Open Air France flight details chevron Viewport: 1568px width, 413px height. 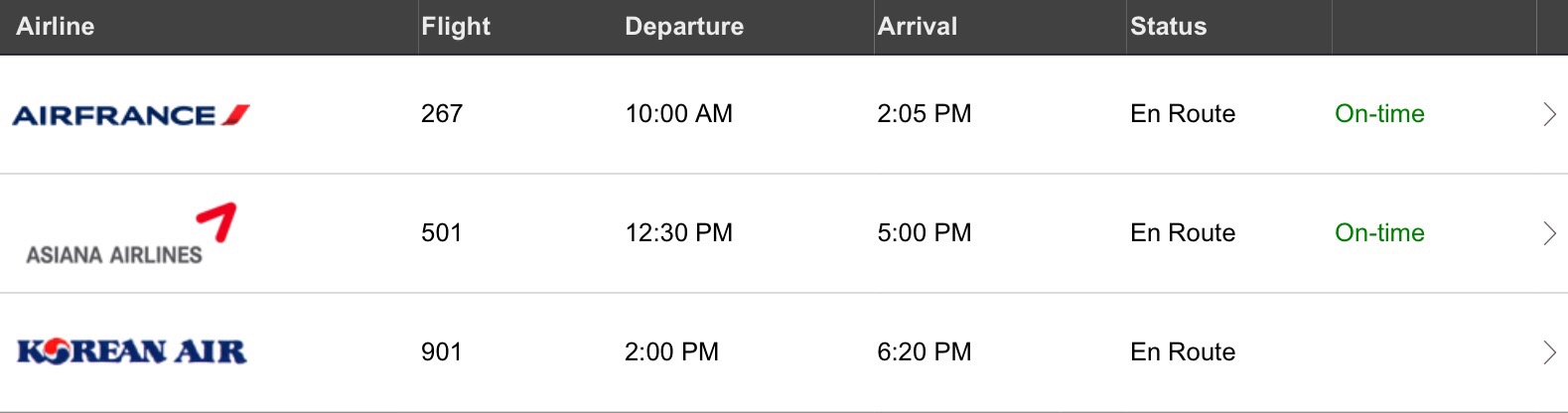click(1549, 114)
